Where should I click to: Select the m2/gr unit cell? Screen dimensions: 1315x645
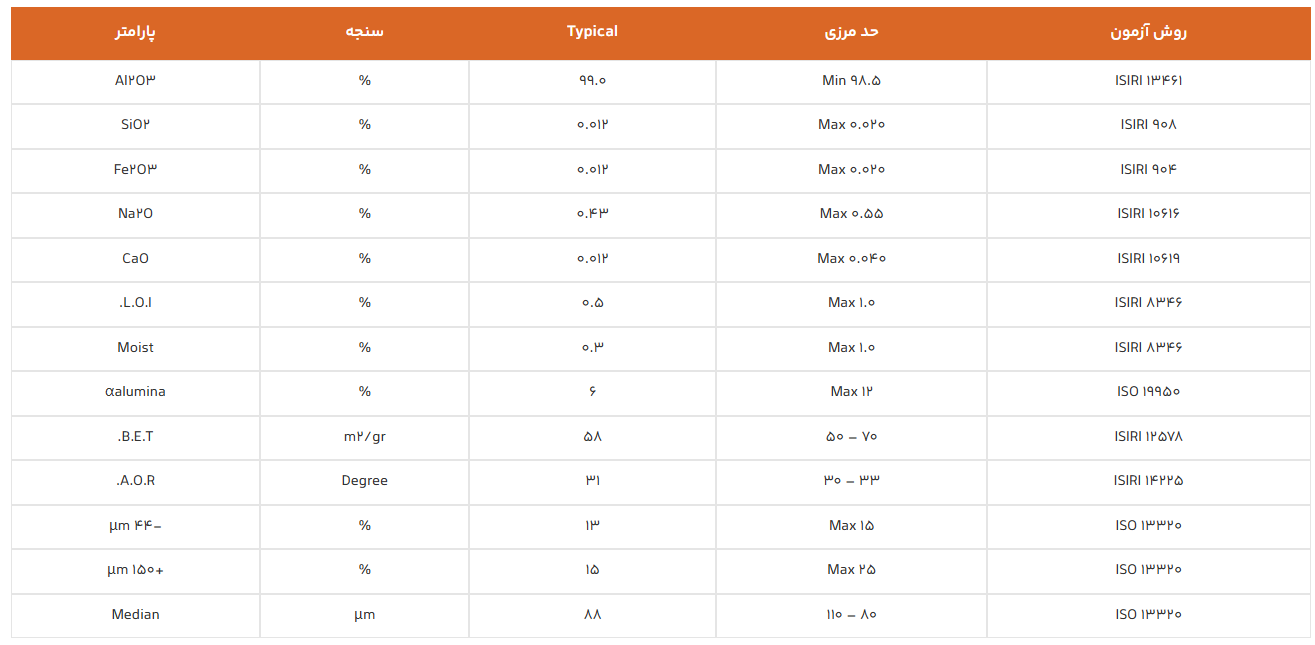tap(364, 436)
